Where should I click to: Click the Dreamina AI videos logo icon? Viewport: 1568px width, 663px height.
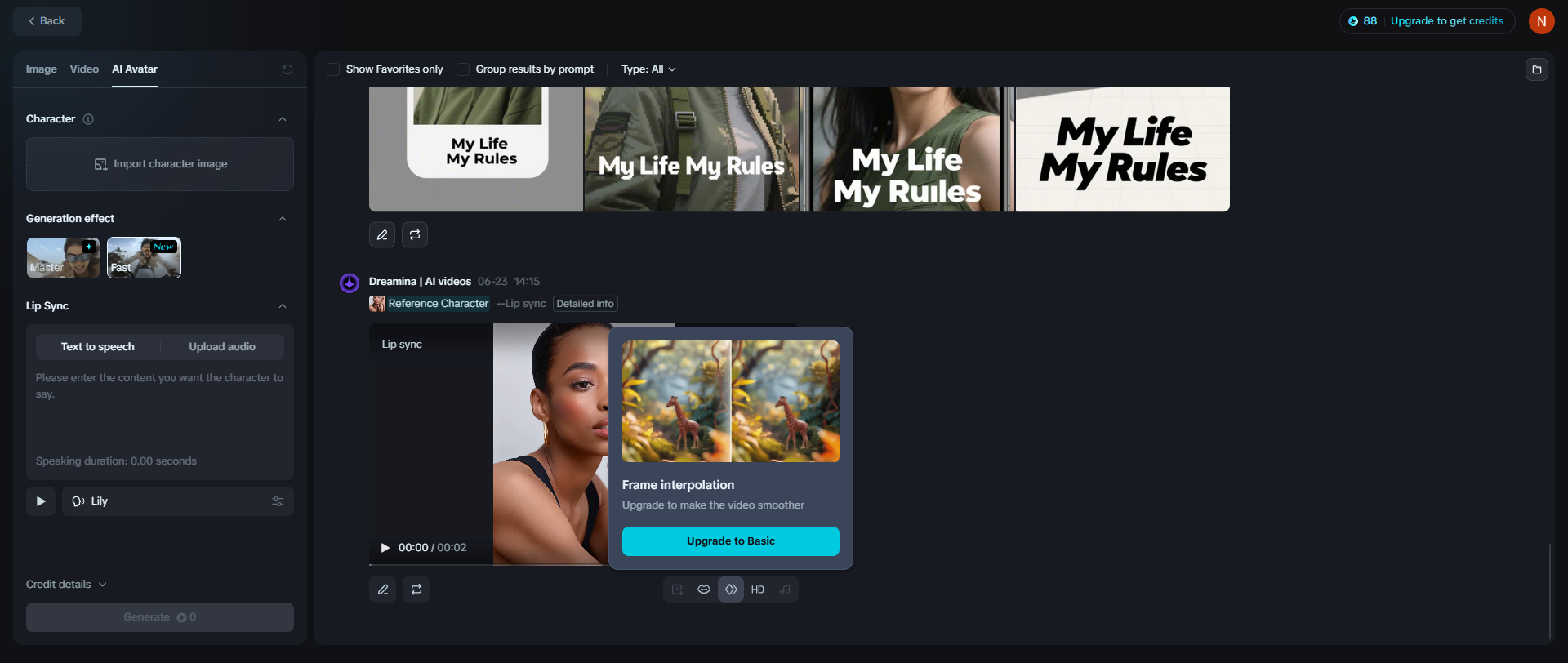coord(350,283)
